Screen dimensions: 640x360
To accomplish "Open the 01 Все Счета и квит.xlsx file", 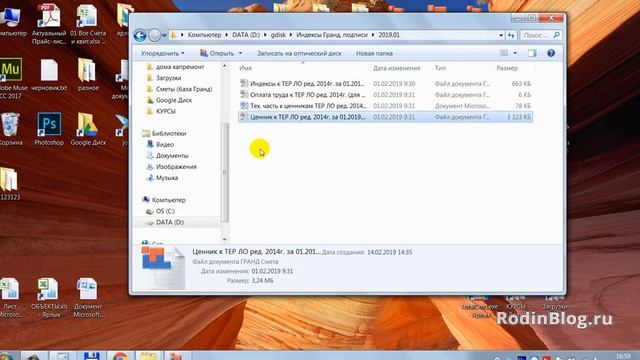I will tap(88, 24).
